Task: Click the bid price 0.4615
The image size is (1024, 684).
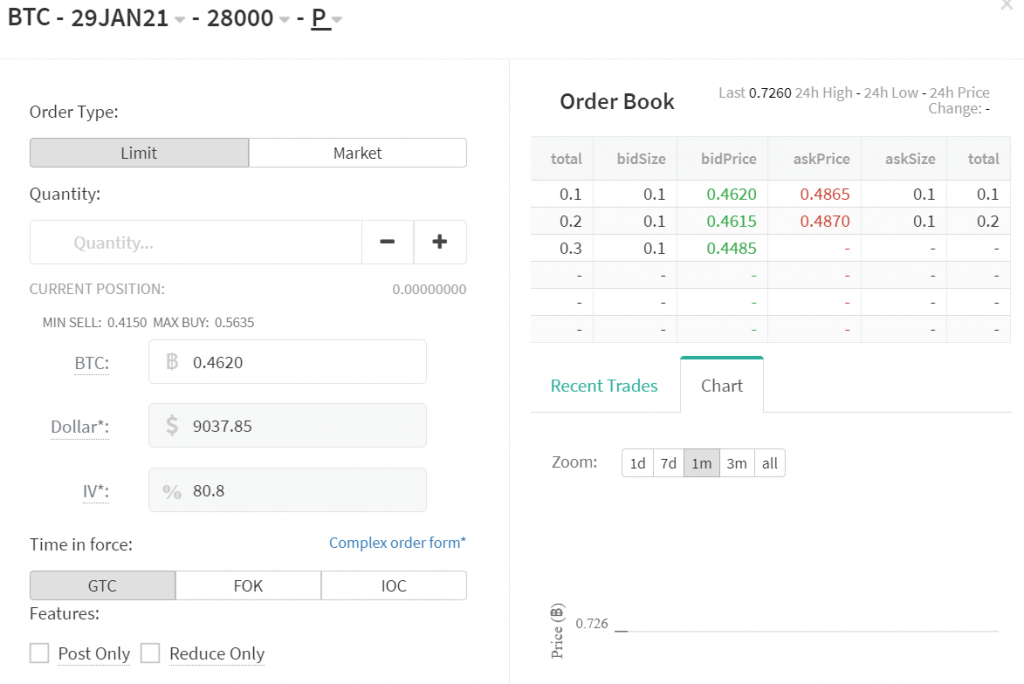Action: (x=731, y=221)
